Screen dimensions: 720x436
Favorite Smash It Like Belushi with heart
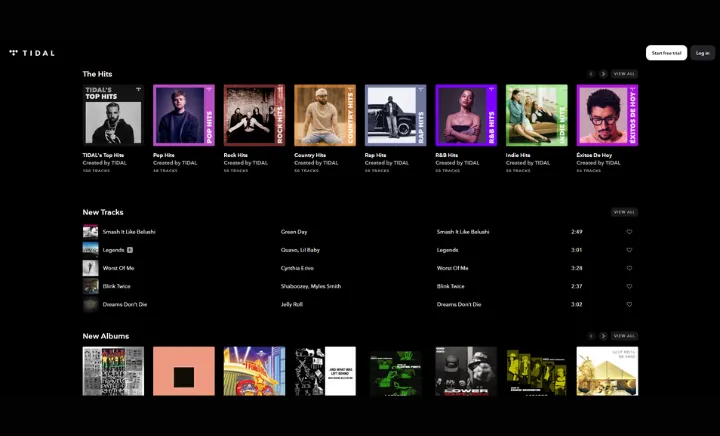[x=629, y=232]
